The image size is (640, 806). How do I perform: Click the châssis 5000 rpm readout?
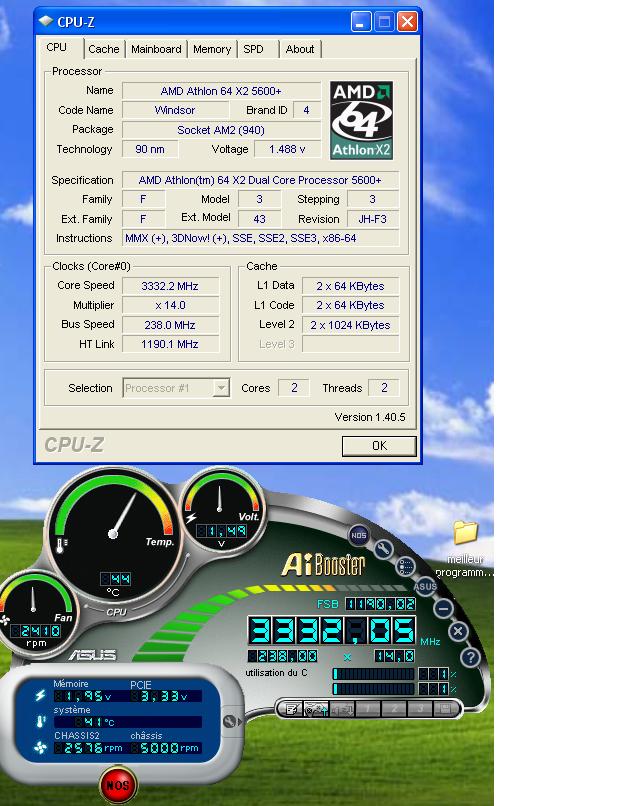tap(166, 748)
